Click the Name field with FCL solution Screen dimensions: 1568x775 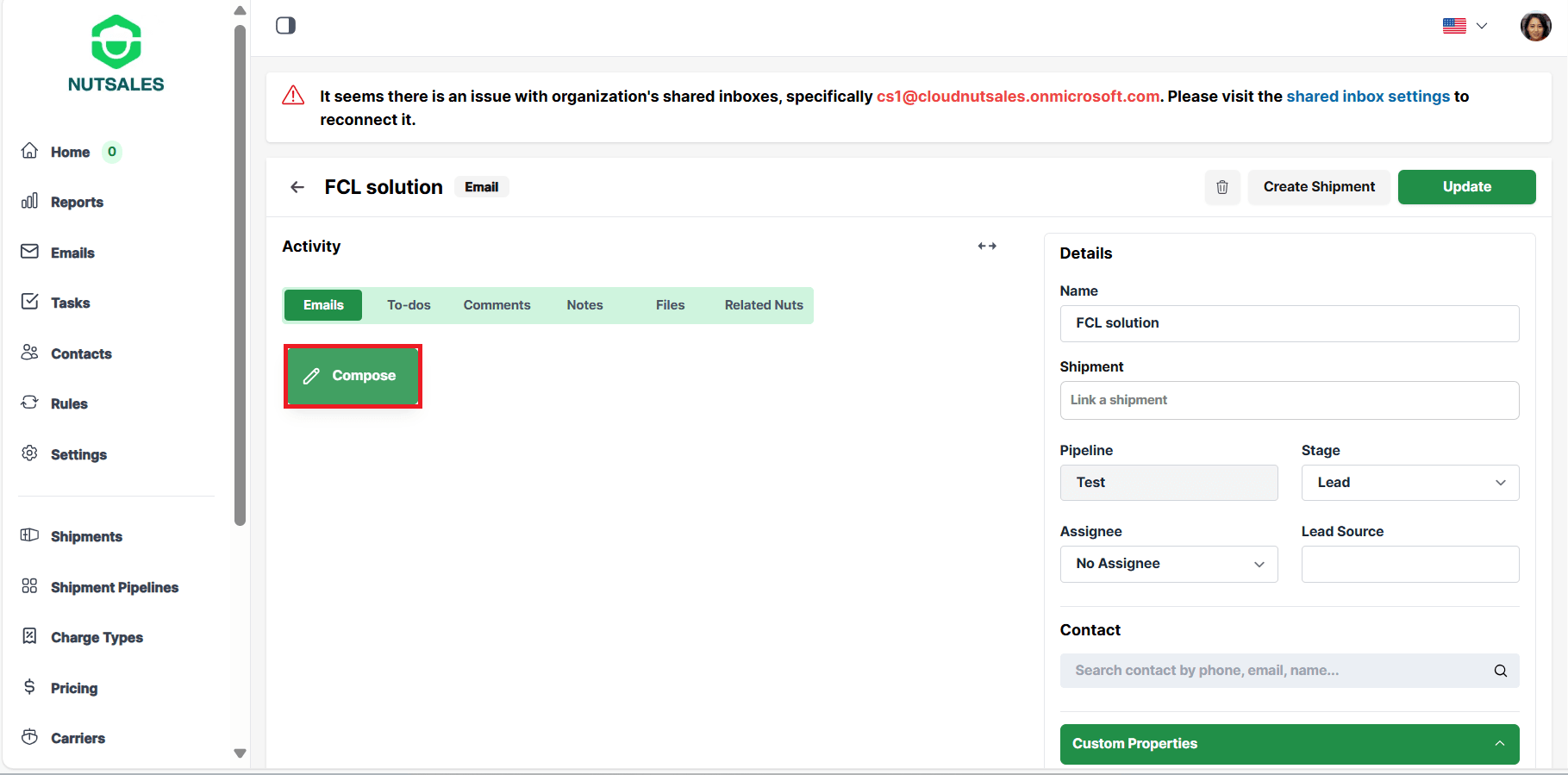pyautogui.click(x=1290, y=323)
